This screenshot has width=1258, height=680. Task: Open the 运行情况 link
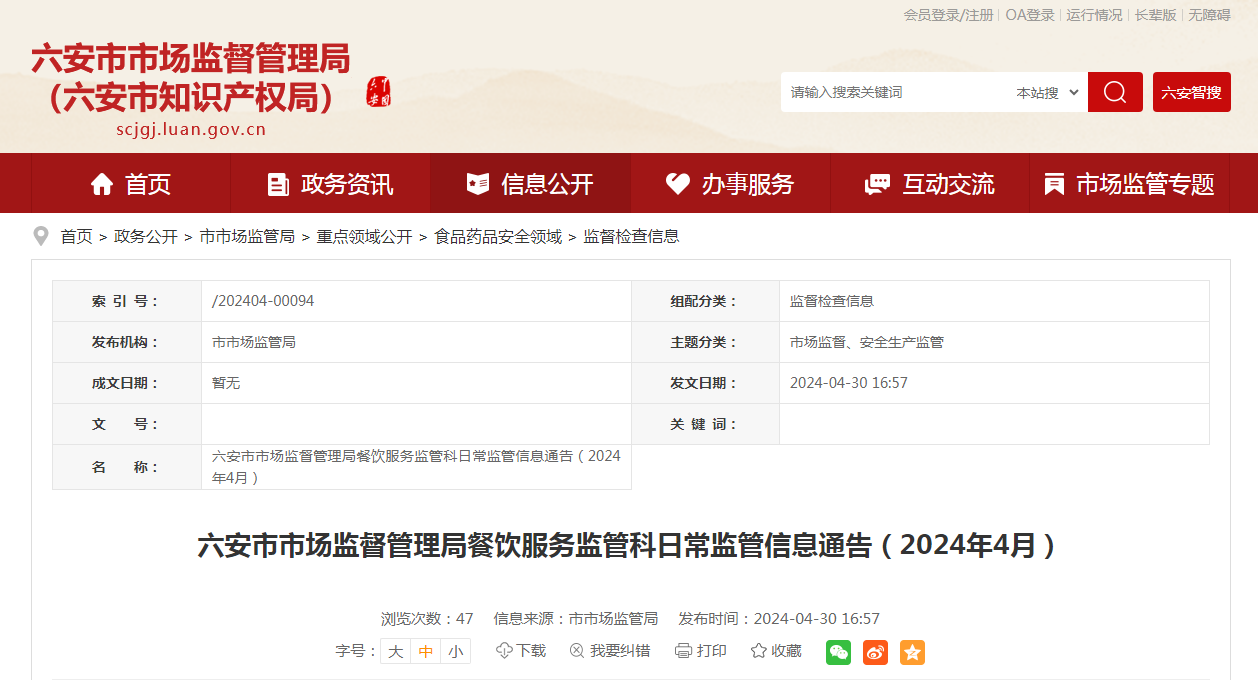pyautogui.click(x=1094, y=15)
